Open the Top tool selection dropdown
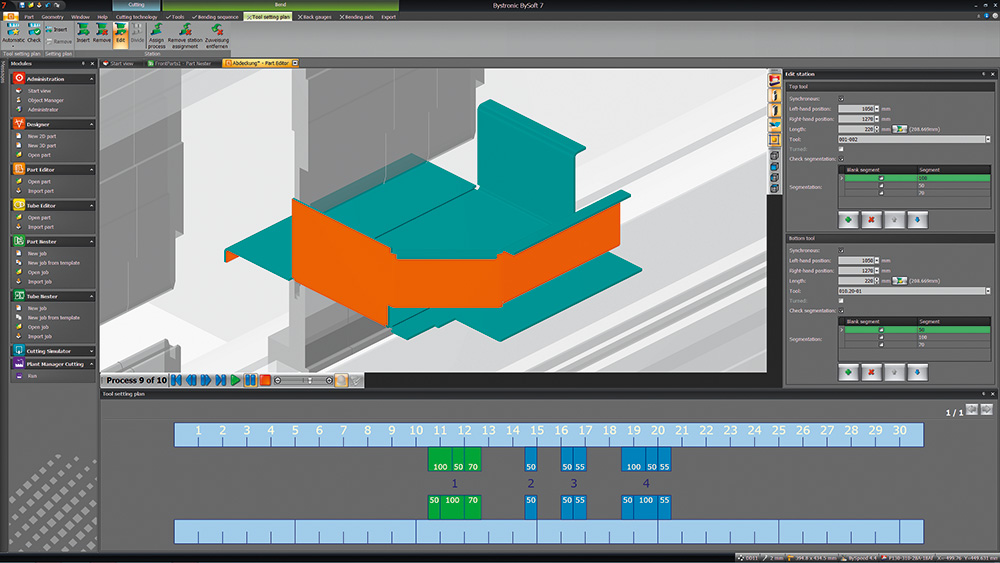This screenshot has height=563, width=1000. 988,139
